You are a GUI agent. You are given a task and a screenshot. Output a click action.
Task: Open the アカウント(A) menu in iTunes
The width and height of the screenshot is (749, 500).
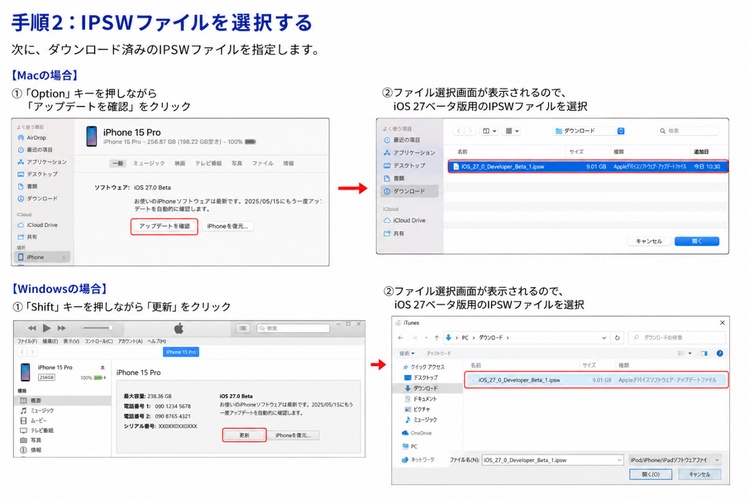click(130, 341)
